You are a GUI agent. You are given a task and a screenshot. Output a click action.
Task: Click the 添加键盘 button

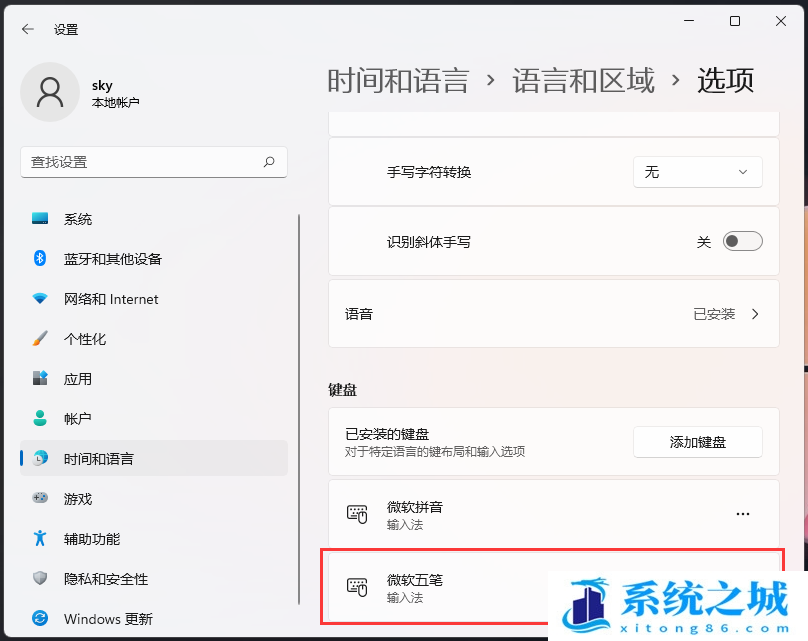pos(698,442)
